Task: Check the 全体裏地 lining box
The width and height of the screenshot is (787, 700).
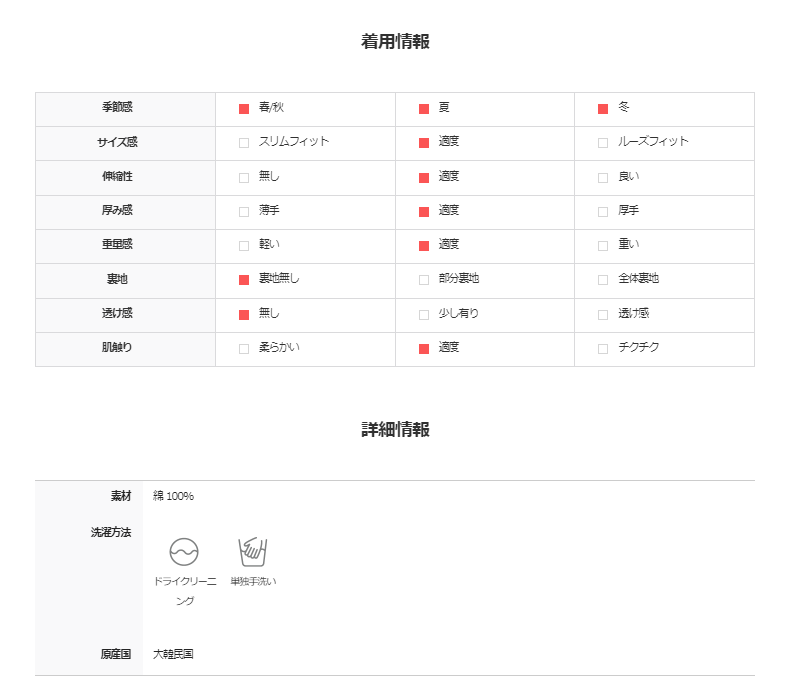Action: (603, 280)
